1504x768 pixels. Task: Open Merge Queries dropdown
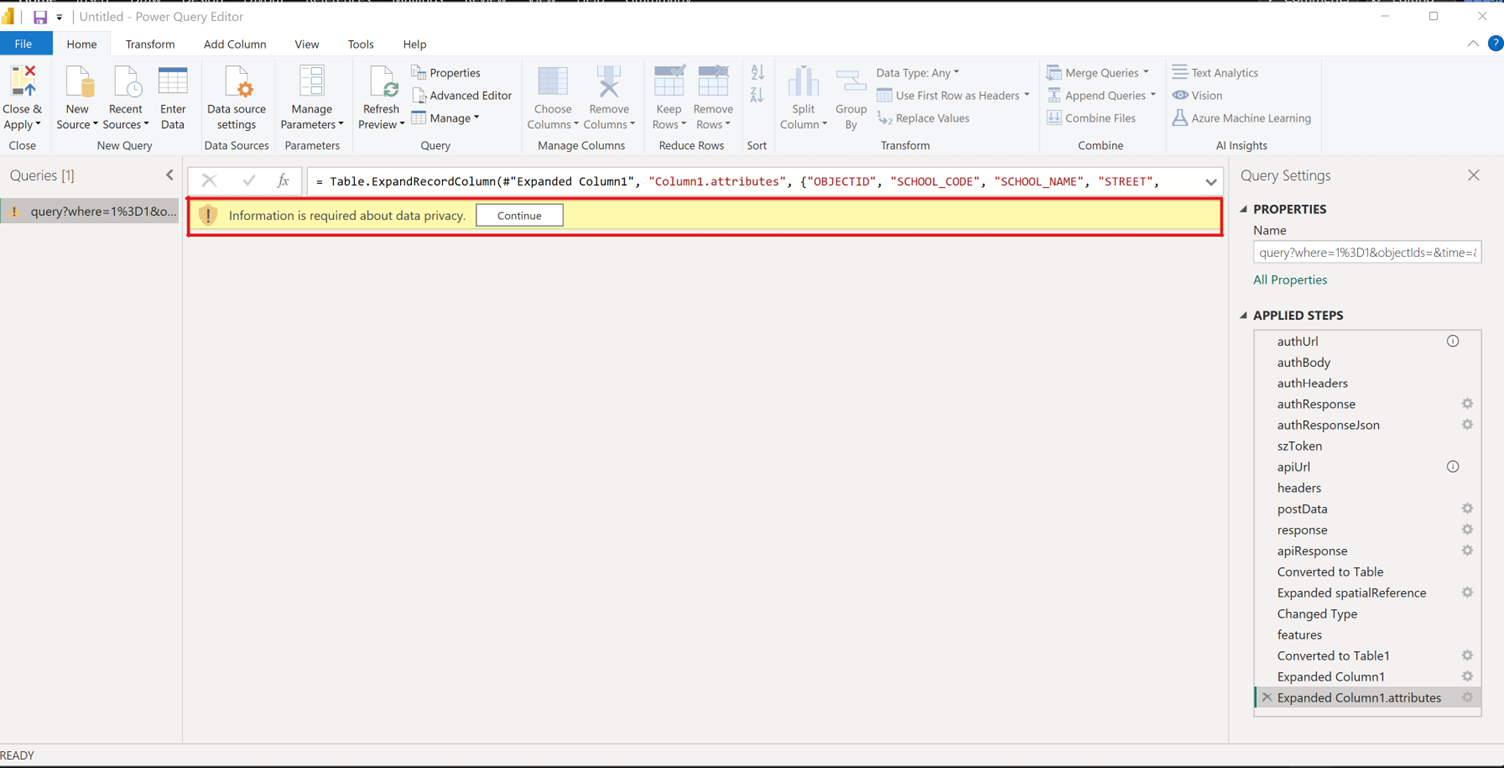[1098, 73]
